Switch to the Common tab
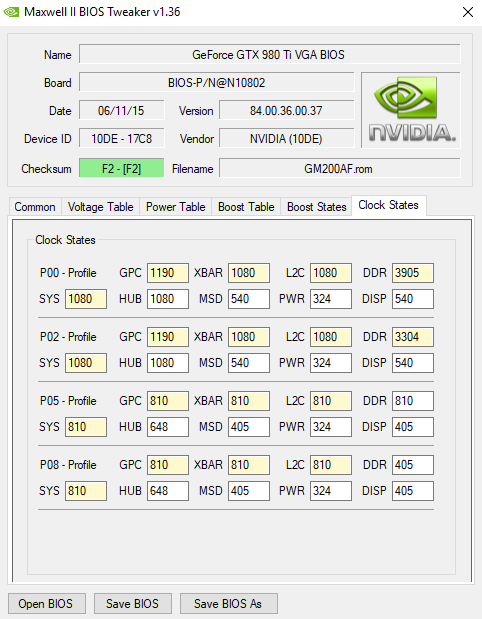 coord(35,207)
